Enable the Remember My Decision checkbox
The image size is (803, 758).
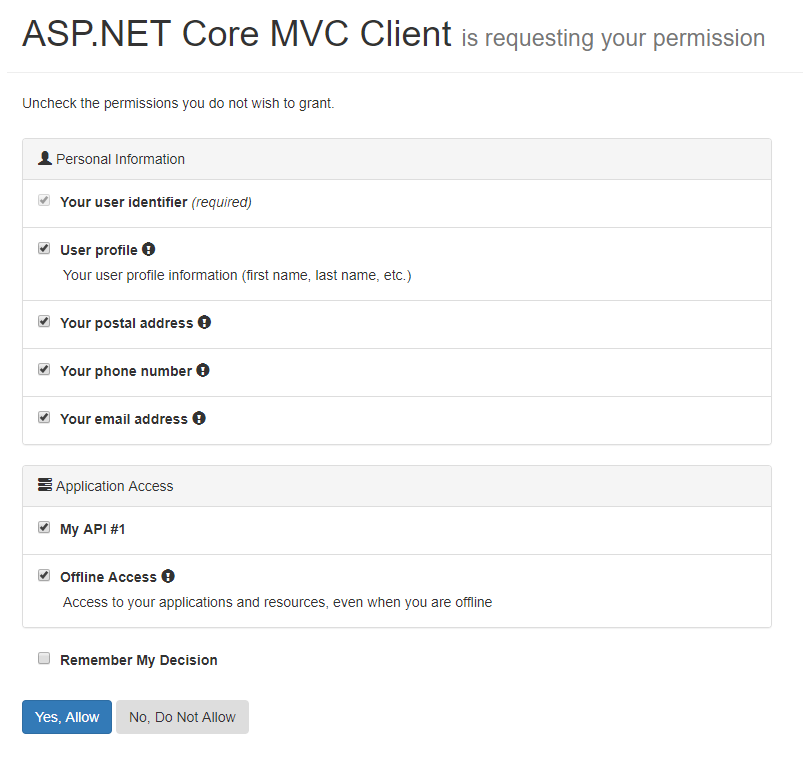point(44,659)
